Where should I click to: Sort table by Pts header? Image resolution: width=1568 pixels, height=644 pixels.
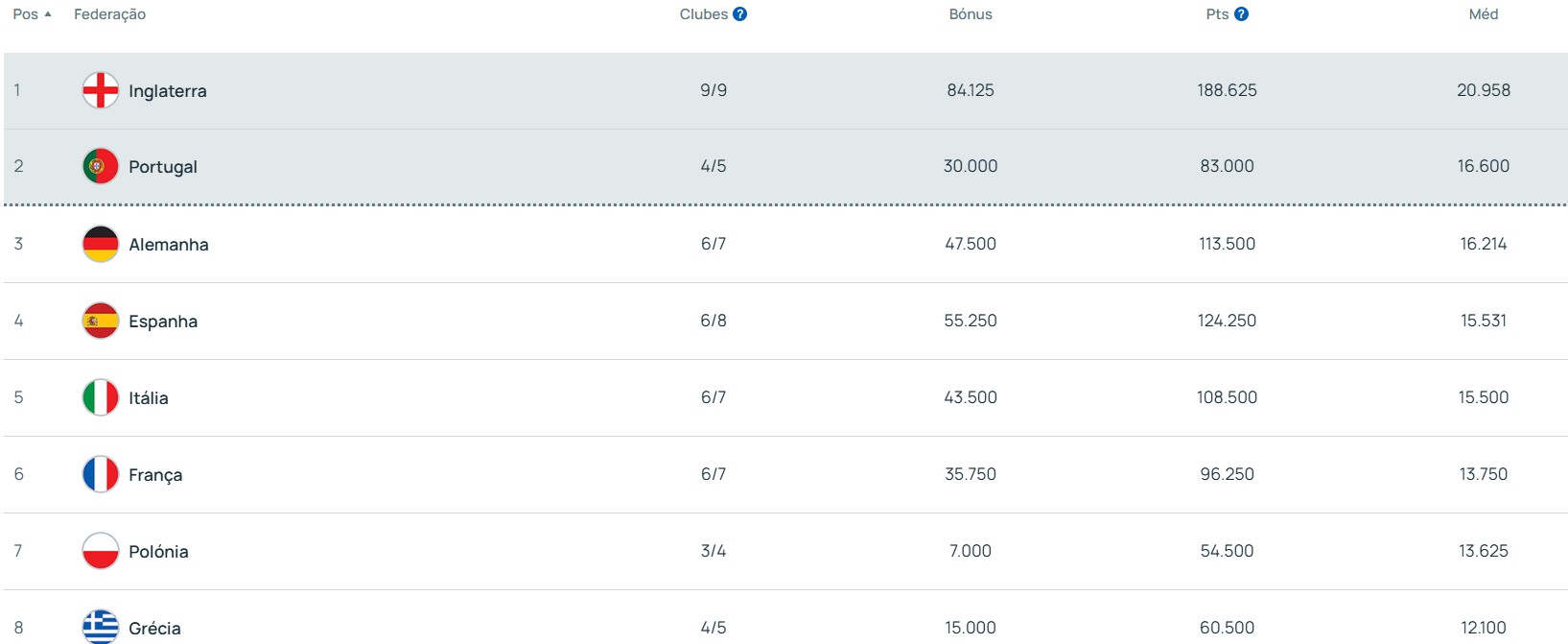coord(1217,14)
